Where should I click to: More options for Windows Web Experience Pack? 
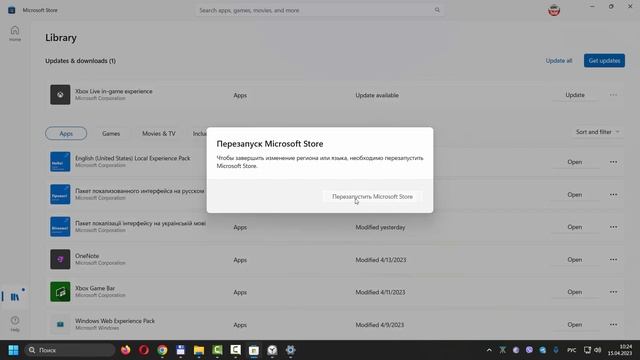(x=613, y=324)
